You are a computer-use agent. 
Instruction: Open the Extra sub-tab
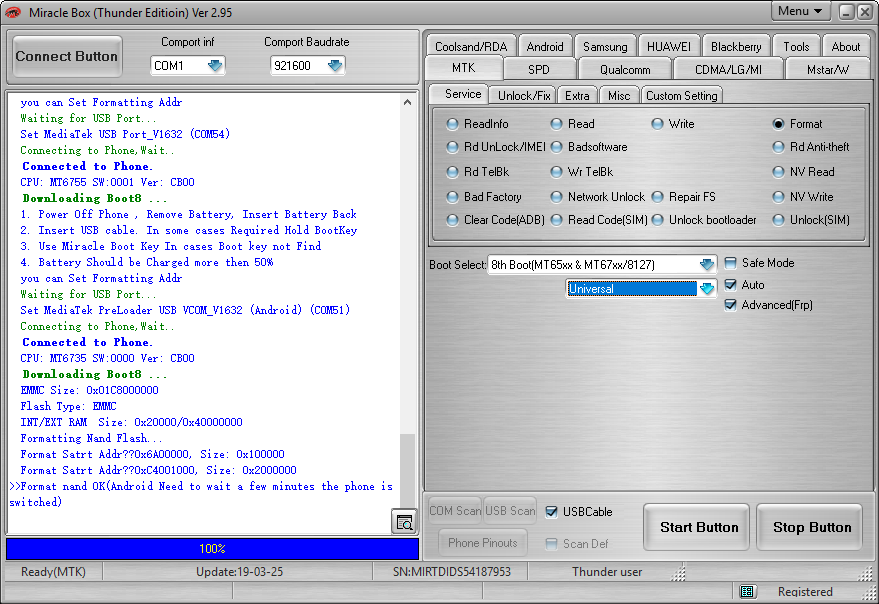[x=577, y=95]
